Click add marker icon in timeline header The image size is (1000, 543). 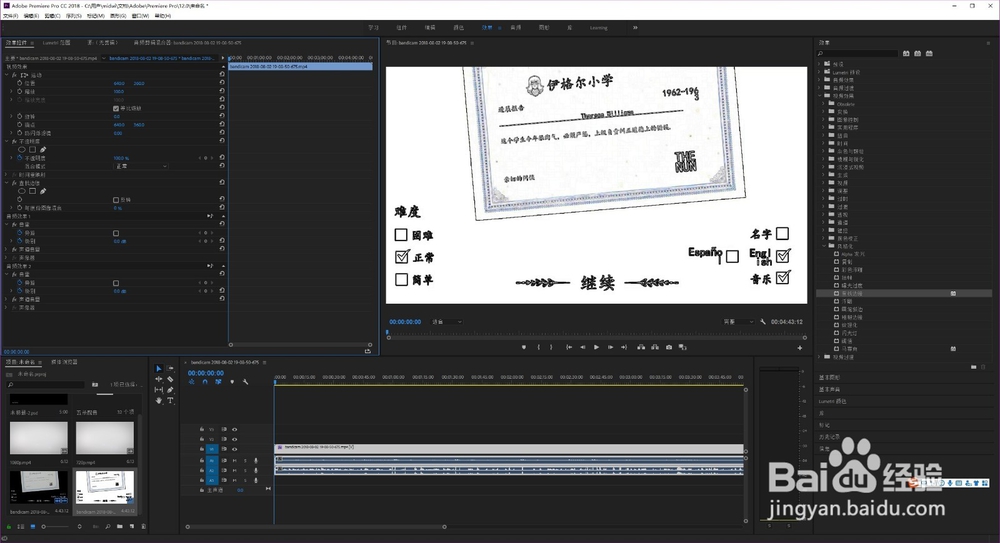[232, 382]
